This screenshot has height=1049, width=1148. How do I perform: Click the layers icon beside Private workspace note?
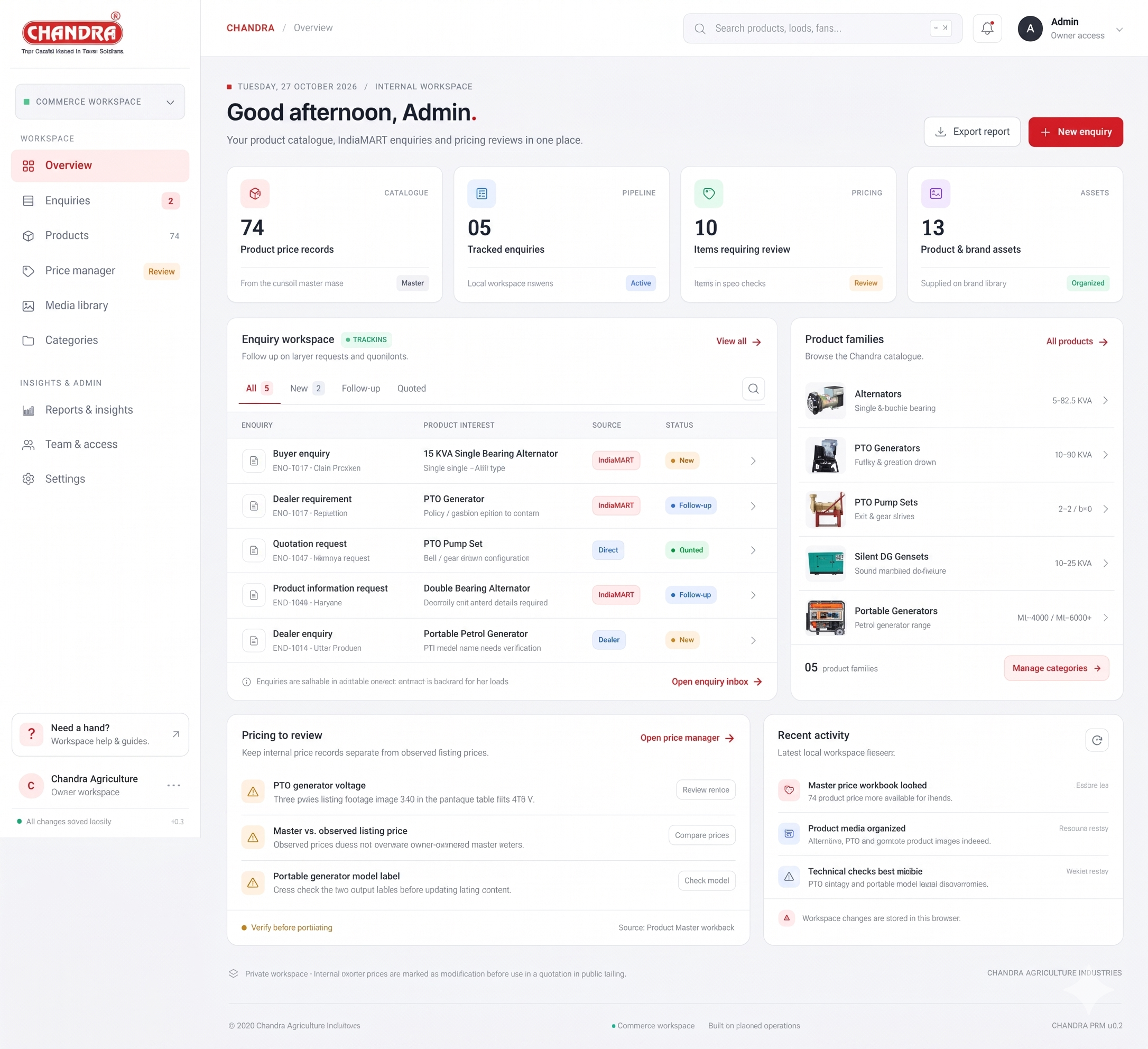point(233,973)
